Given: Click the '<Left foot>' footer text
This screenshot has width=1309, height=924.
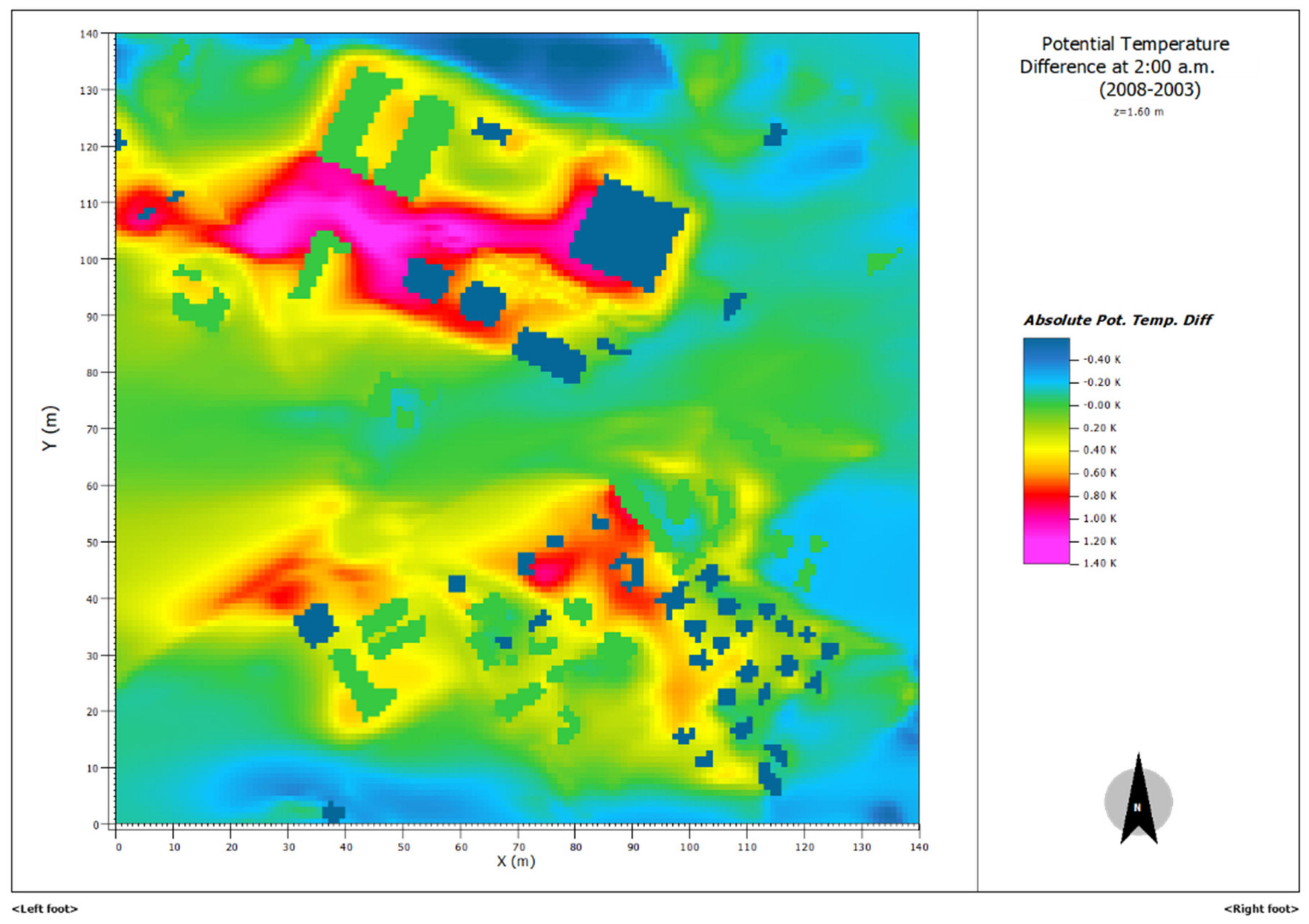Looking at the screenshot, I should pyautogui.click(x=44, y=909).
